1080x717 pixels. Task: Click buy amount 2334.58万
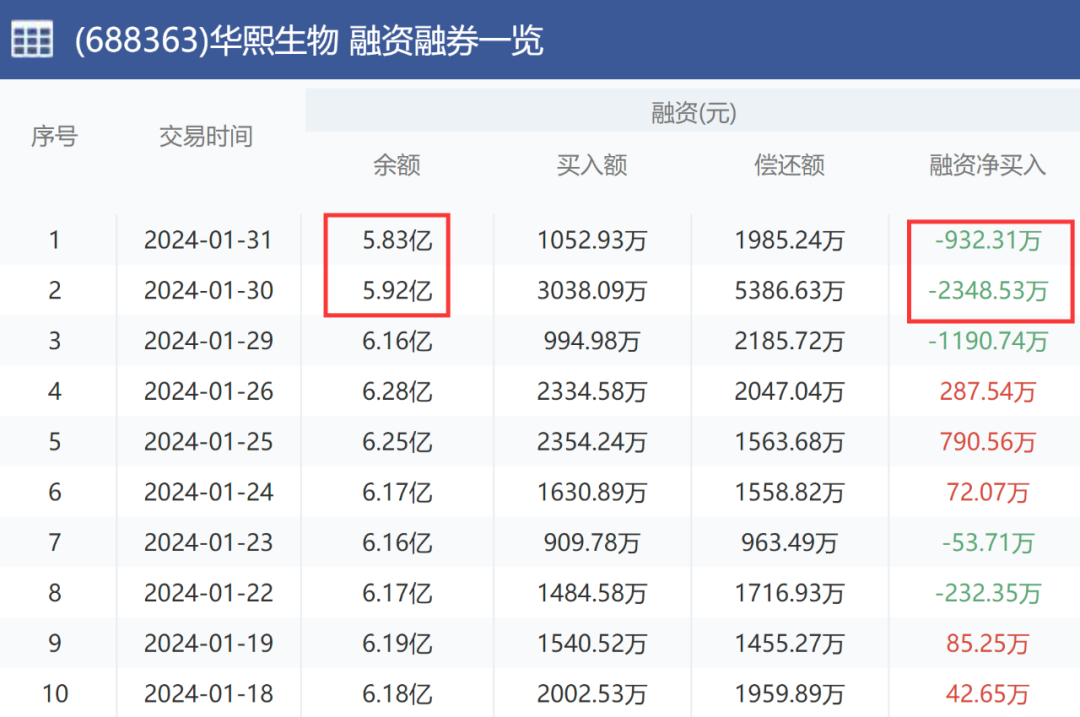click(x=592, y=391)
